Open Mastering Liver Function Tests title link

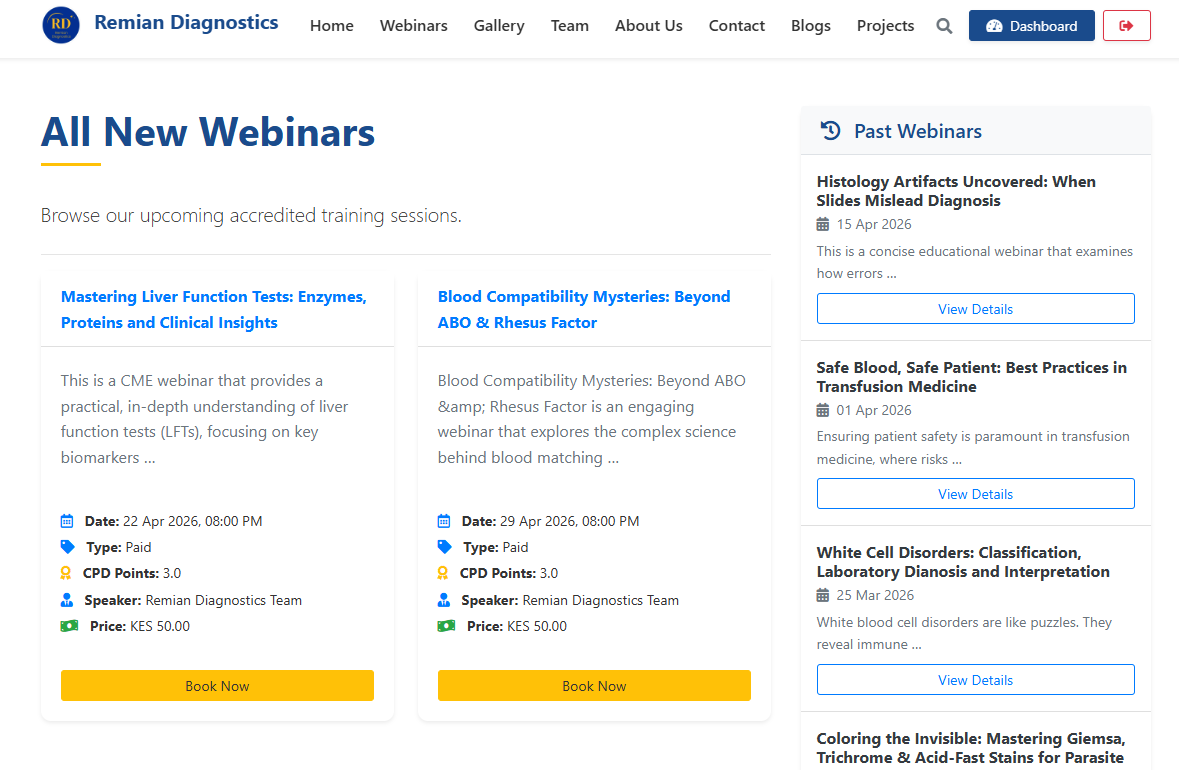214,309
